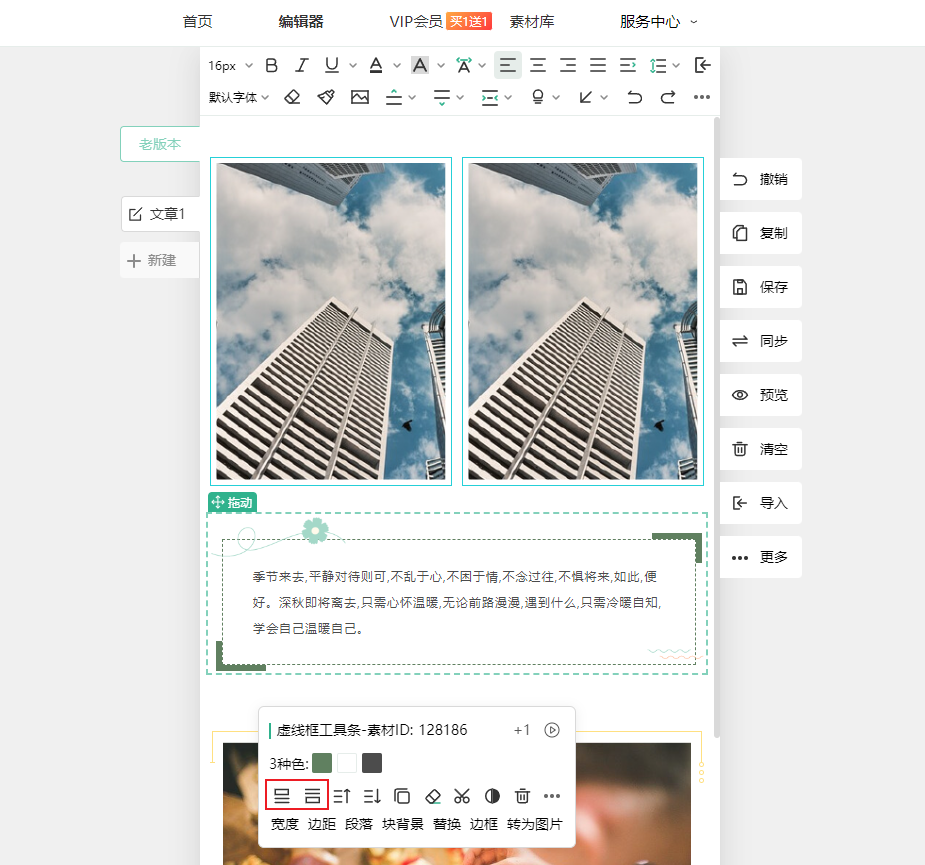Click the side margin spacing icon

(490, 97)
